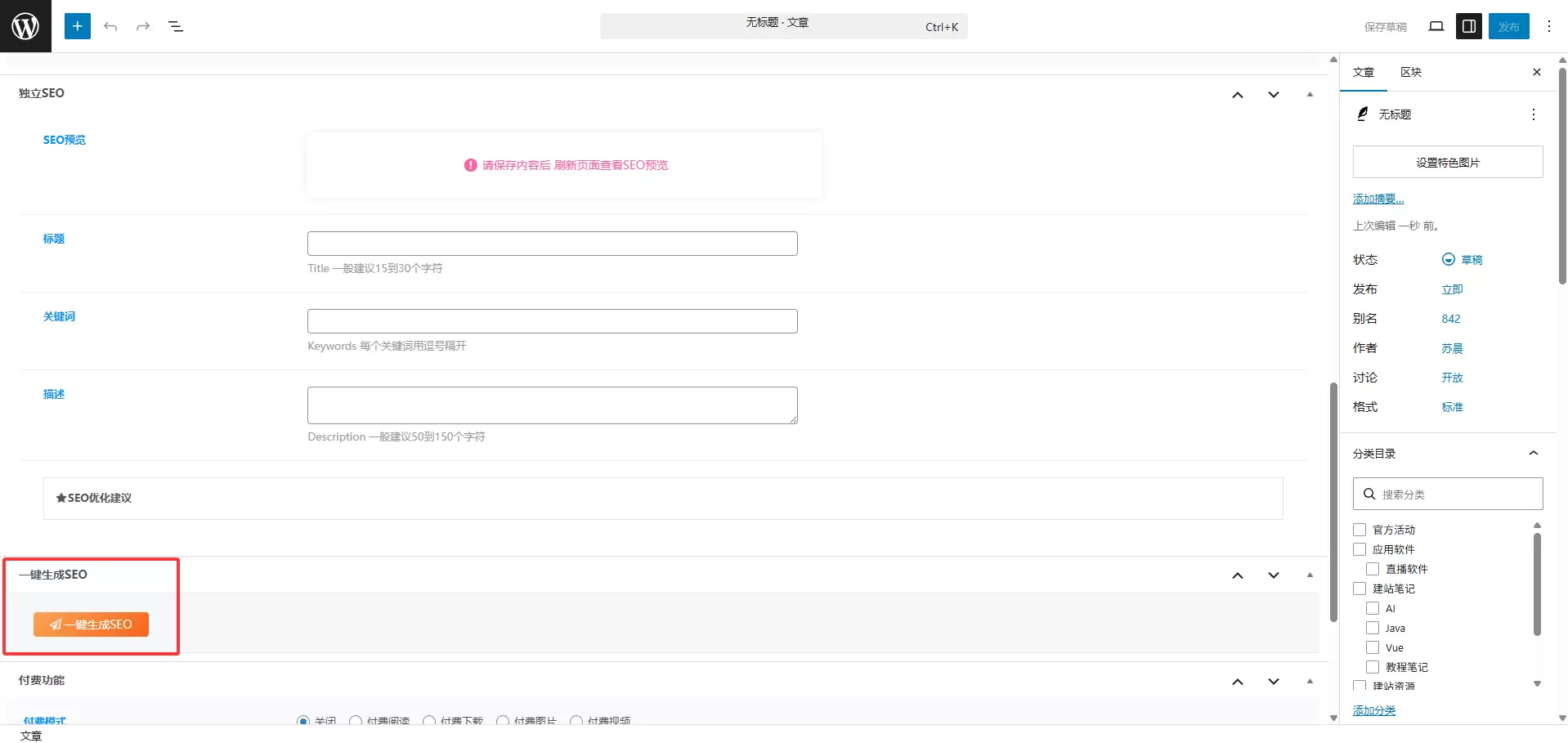Click the undo arrow icon
Image resolution: width=1568 pixels, height=743 pixels.
tap(110, 26)
